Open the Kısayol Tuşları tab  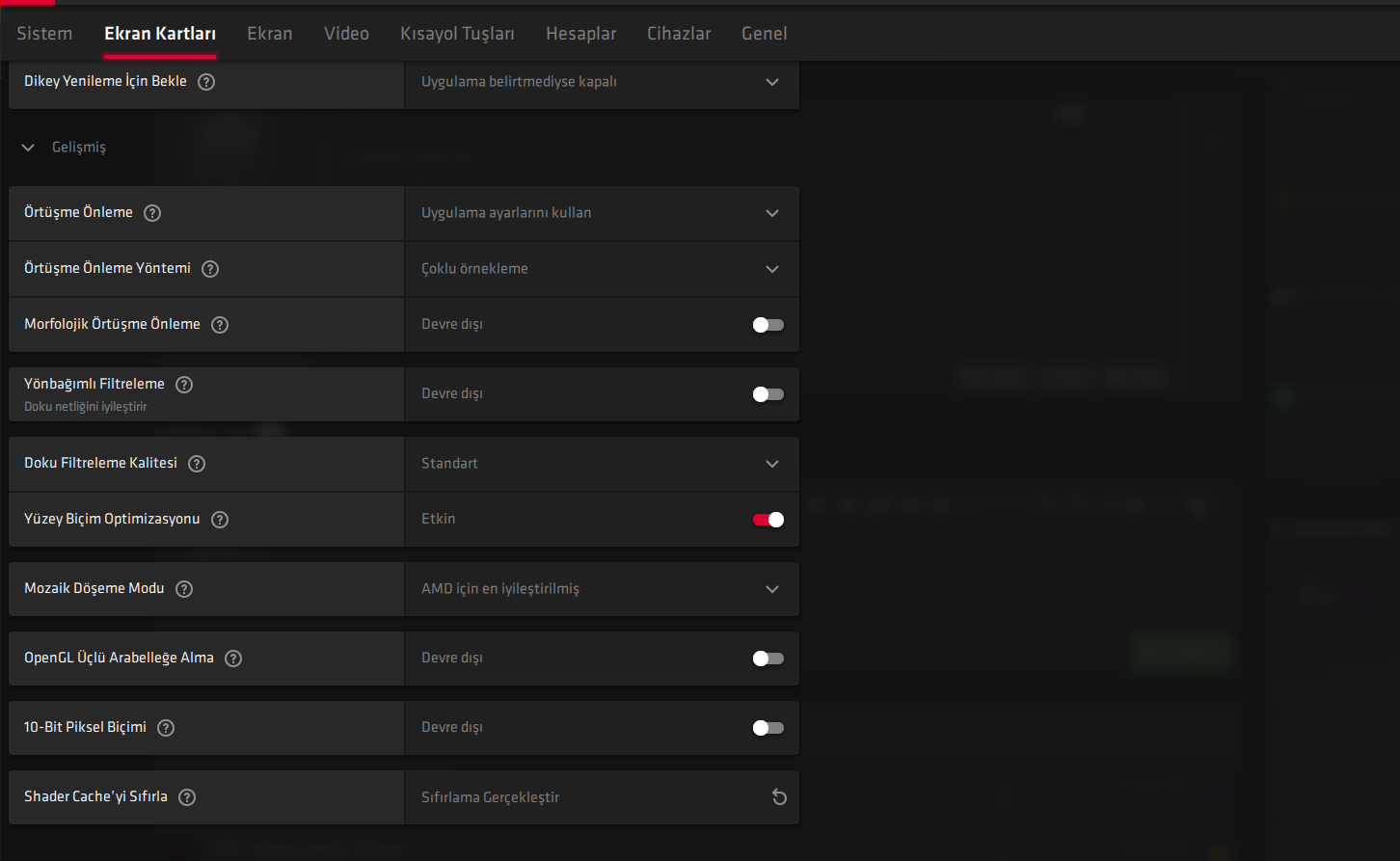(x=457, y=34)
